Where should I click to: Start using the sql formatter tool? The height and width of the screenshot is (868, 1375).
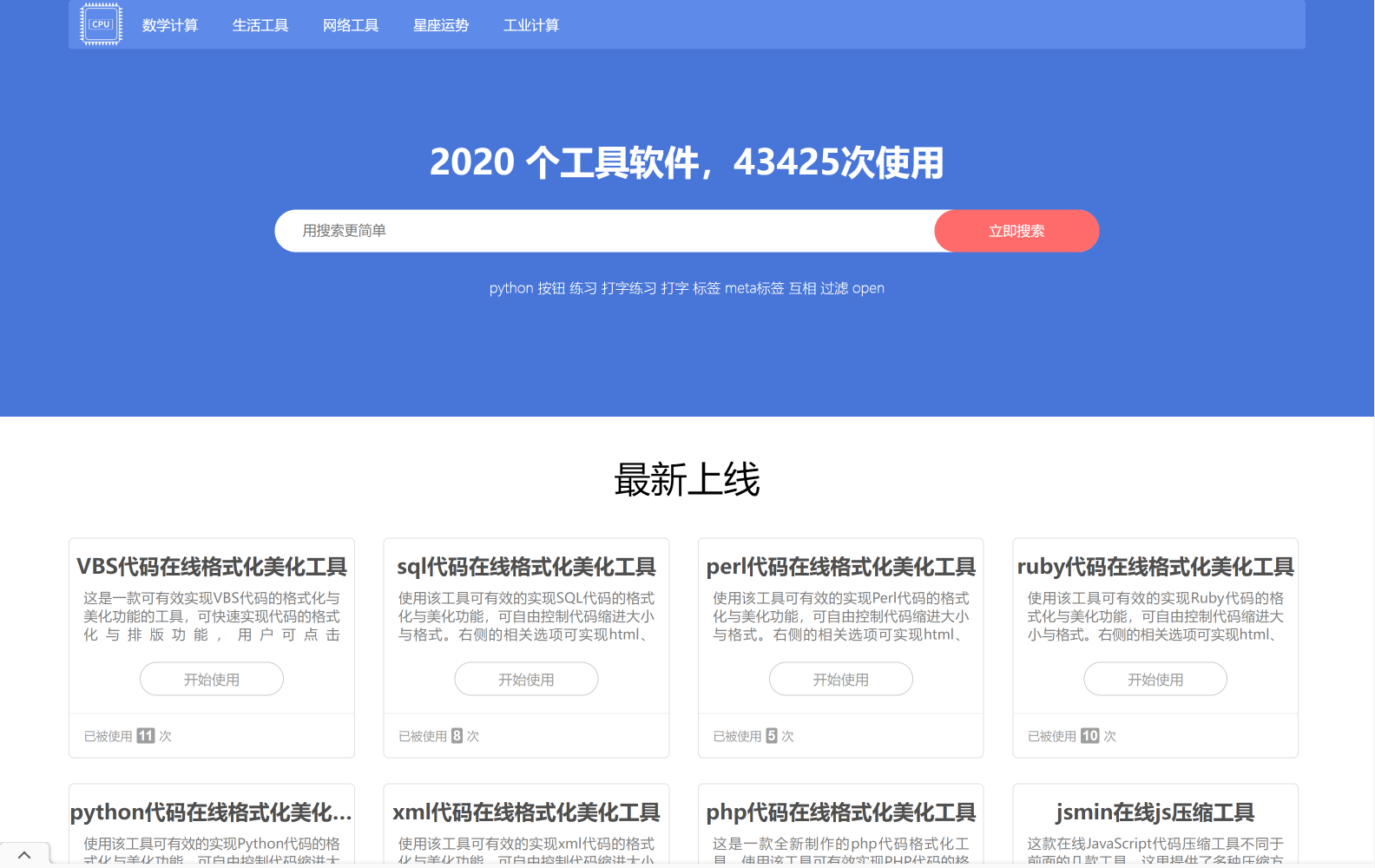tap(526, 679)
